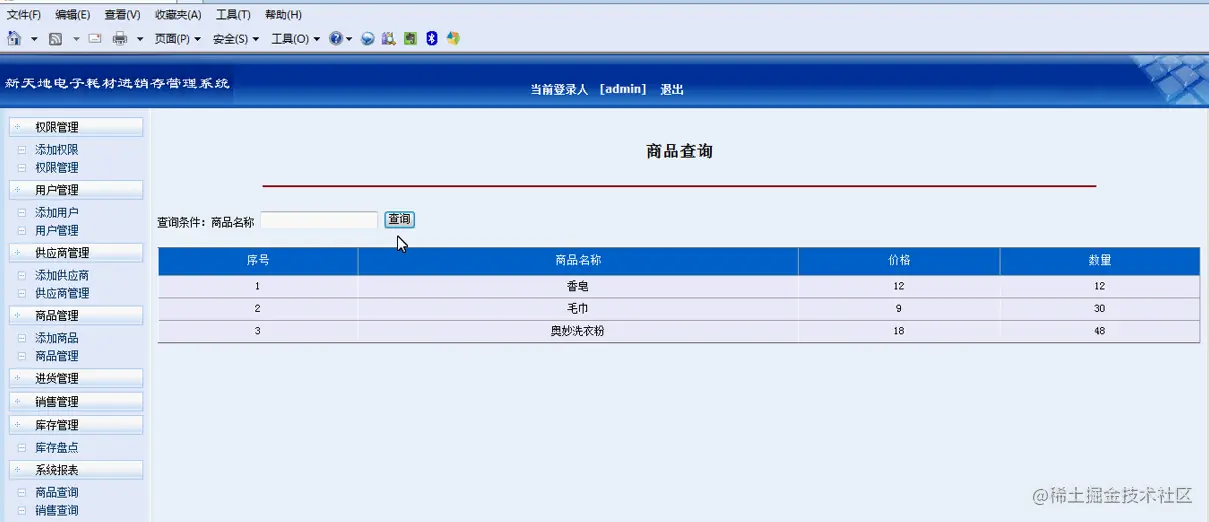Viewport: 1209px width, 522px height.
Task: Open the 工具(O) dropdown menu
Action: pos(296,39)
